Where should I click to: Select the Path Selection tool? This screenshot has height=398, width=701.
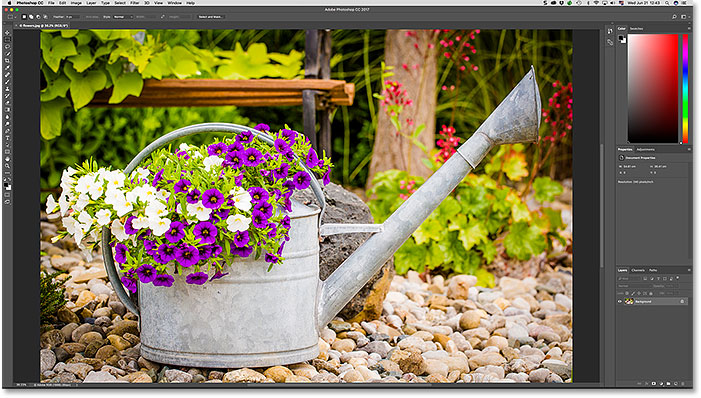[8, 145]
